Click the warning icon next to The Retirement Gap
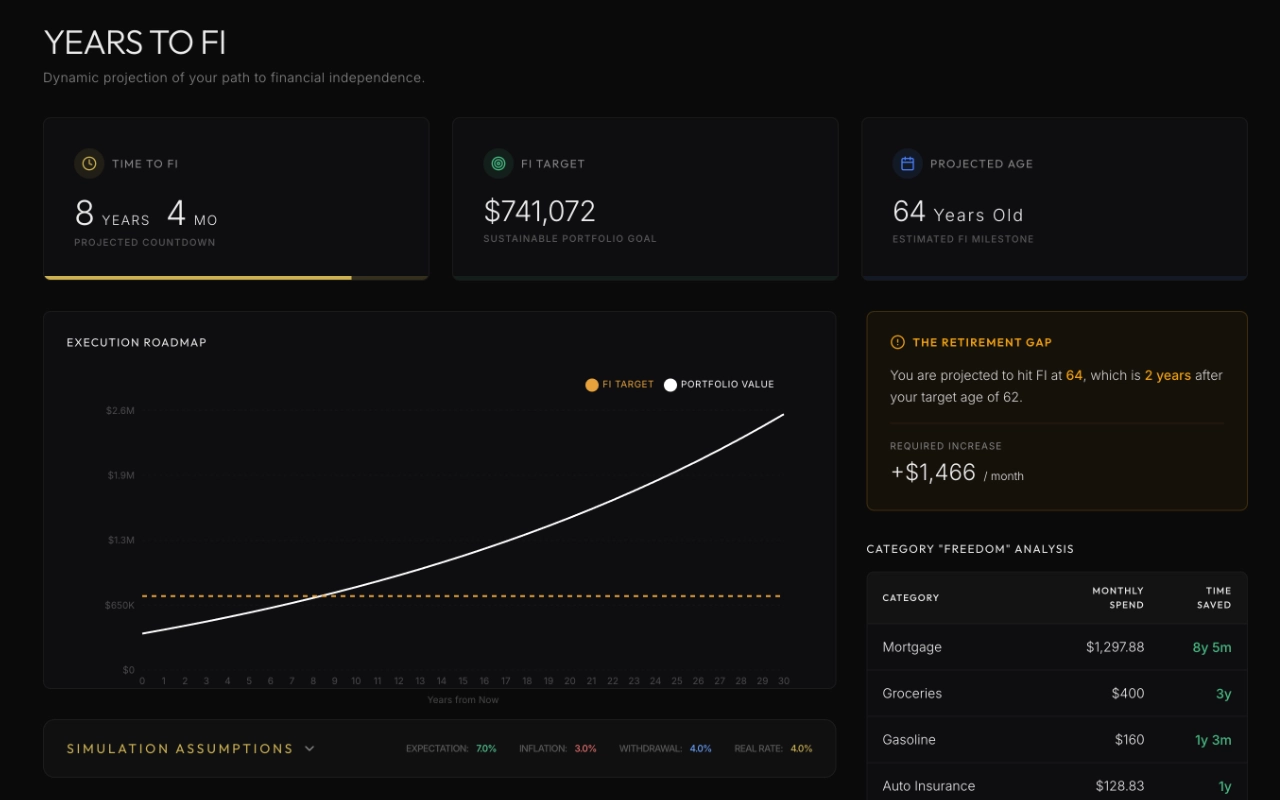 pyautogui.click(x=897, y=342)
